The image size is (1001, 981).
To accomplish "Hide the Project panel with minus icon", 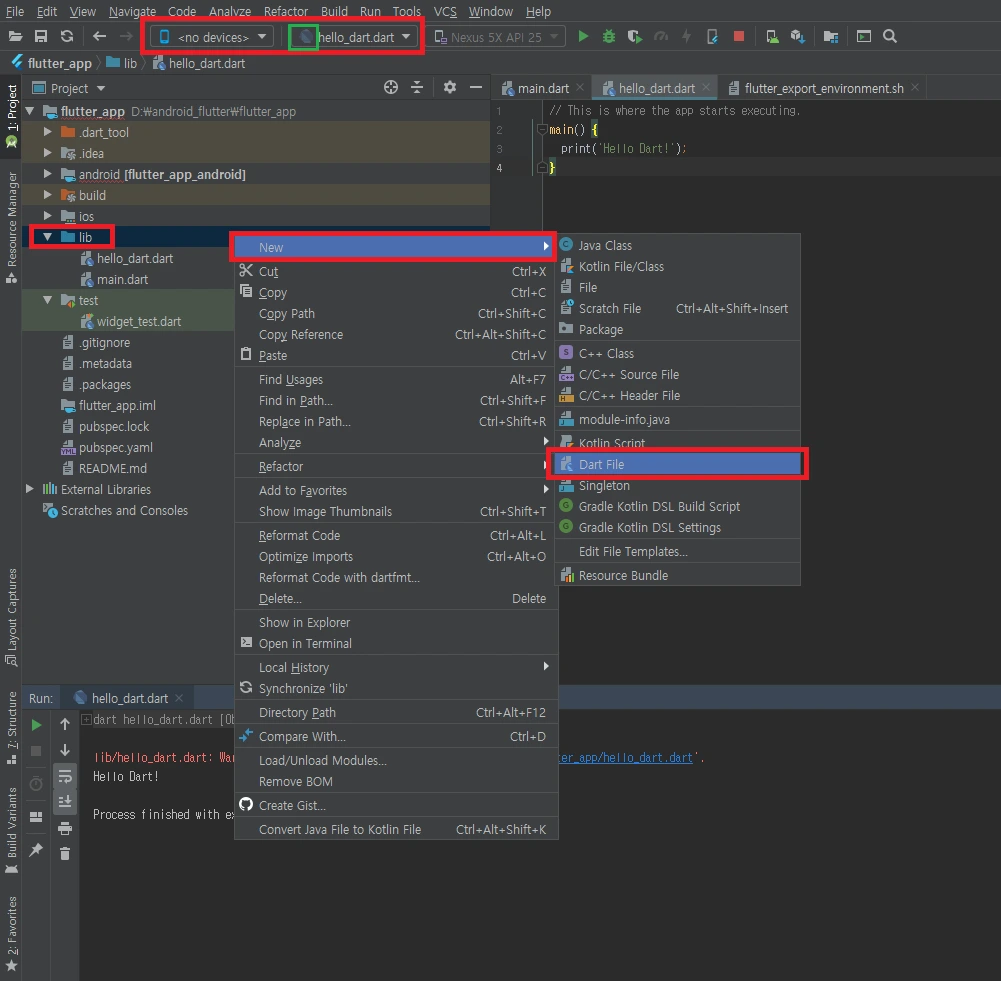I will [476, 87].
